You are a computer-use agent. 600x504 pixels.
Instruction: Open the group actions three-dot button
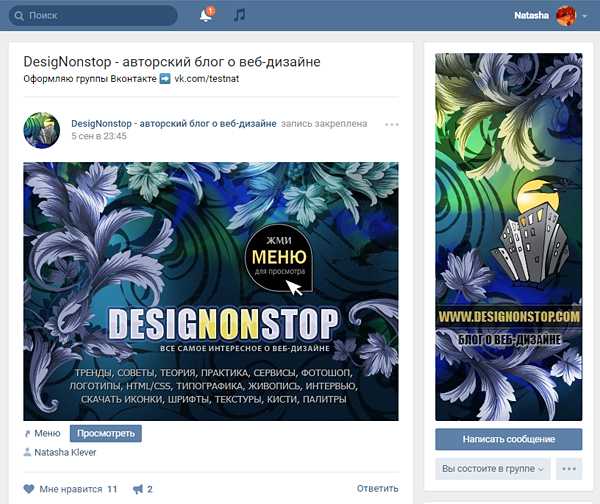coord(569,469)
